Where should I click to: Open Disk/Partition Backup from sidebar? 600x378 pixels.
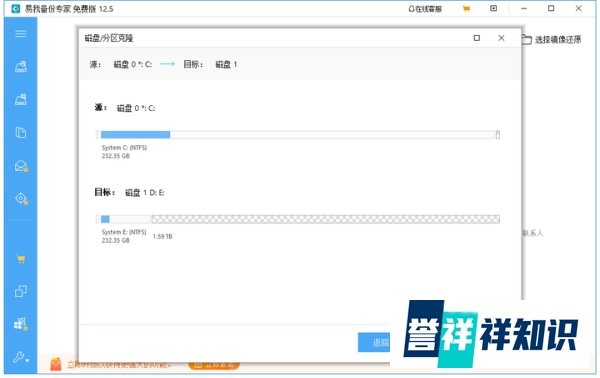point(21,67)
